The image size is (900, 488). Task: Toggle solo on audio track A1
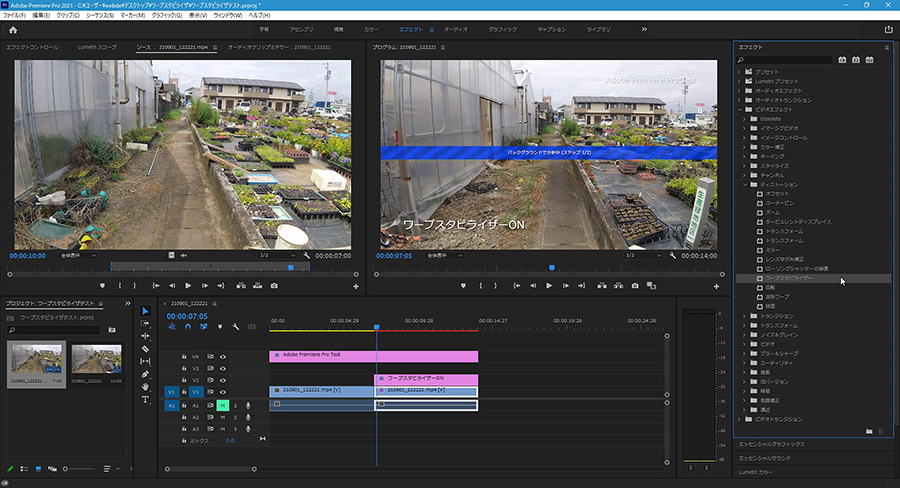235,405
